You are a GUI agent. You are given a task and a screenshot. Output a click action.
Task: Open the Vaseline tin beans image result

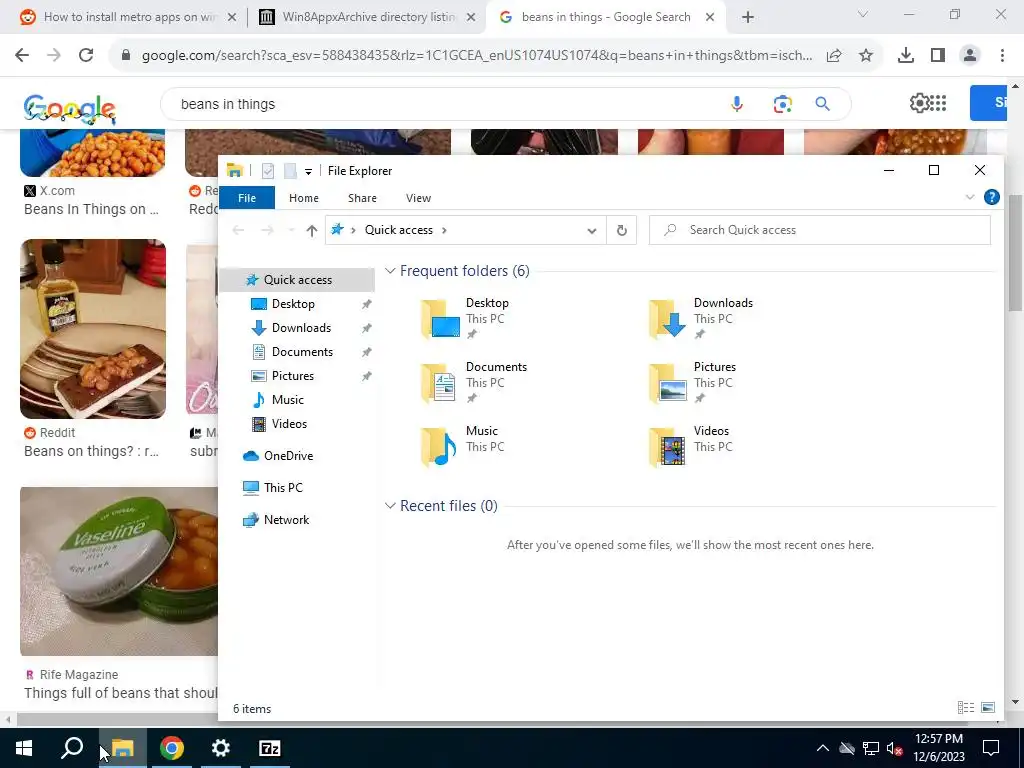coord(119,571)
